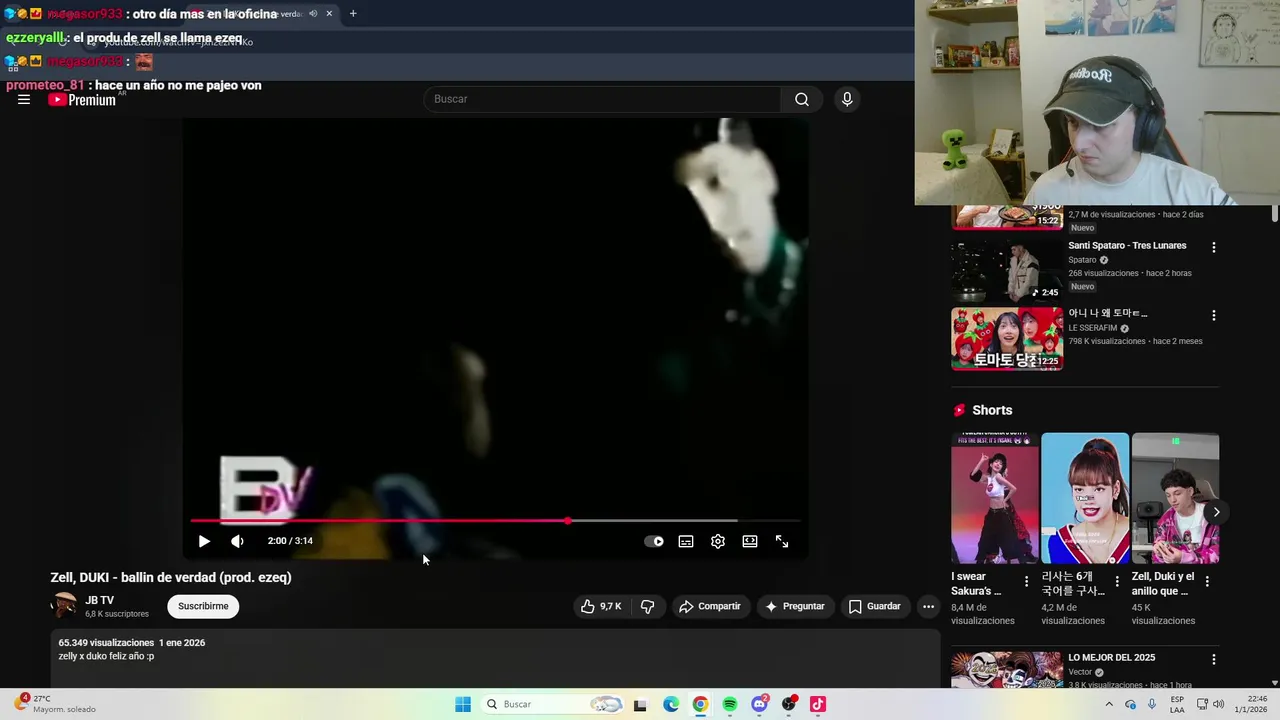The image size is (1280, 720).
Task: Switch to Google Chrome on taskbar
Action: pos(700,704)
